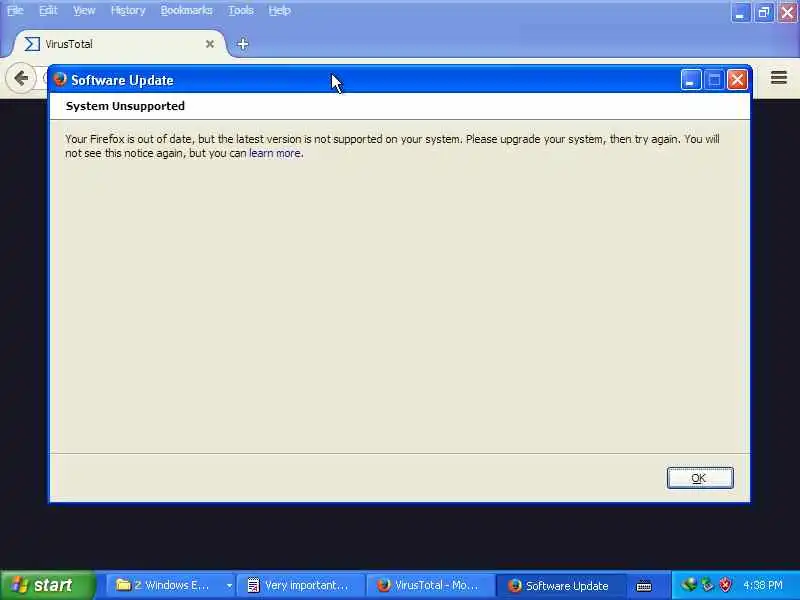The width and height of the screenshot is (800, 600).
Task: Open the Edit menu in Firefox
Action: (x=48, y=10)
